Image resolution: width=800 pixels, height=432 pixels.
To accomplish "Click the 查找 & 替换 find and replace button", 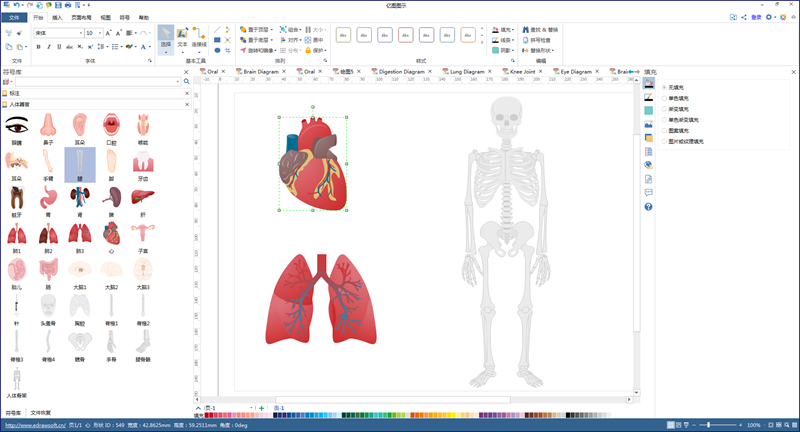I will point(540,30).
